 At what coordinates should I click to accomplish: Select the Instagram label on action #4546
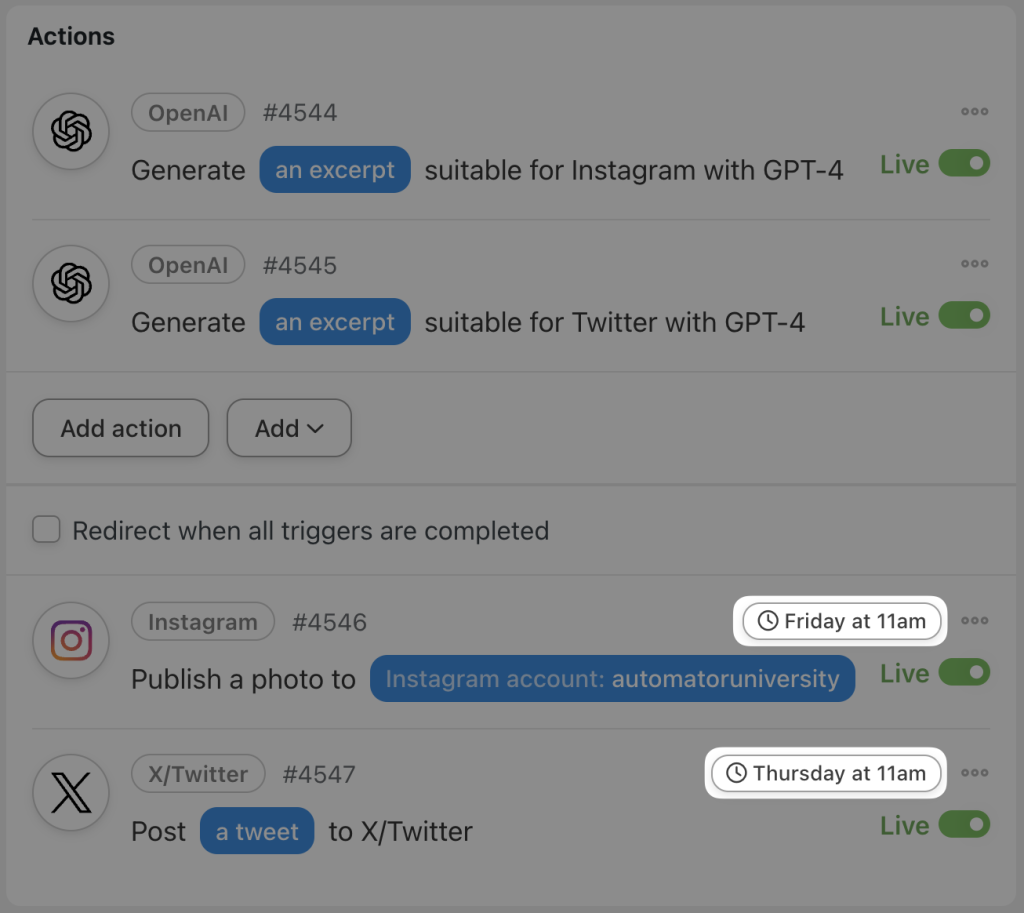point(203,621)
